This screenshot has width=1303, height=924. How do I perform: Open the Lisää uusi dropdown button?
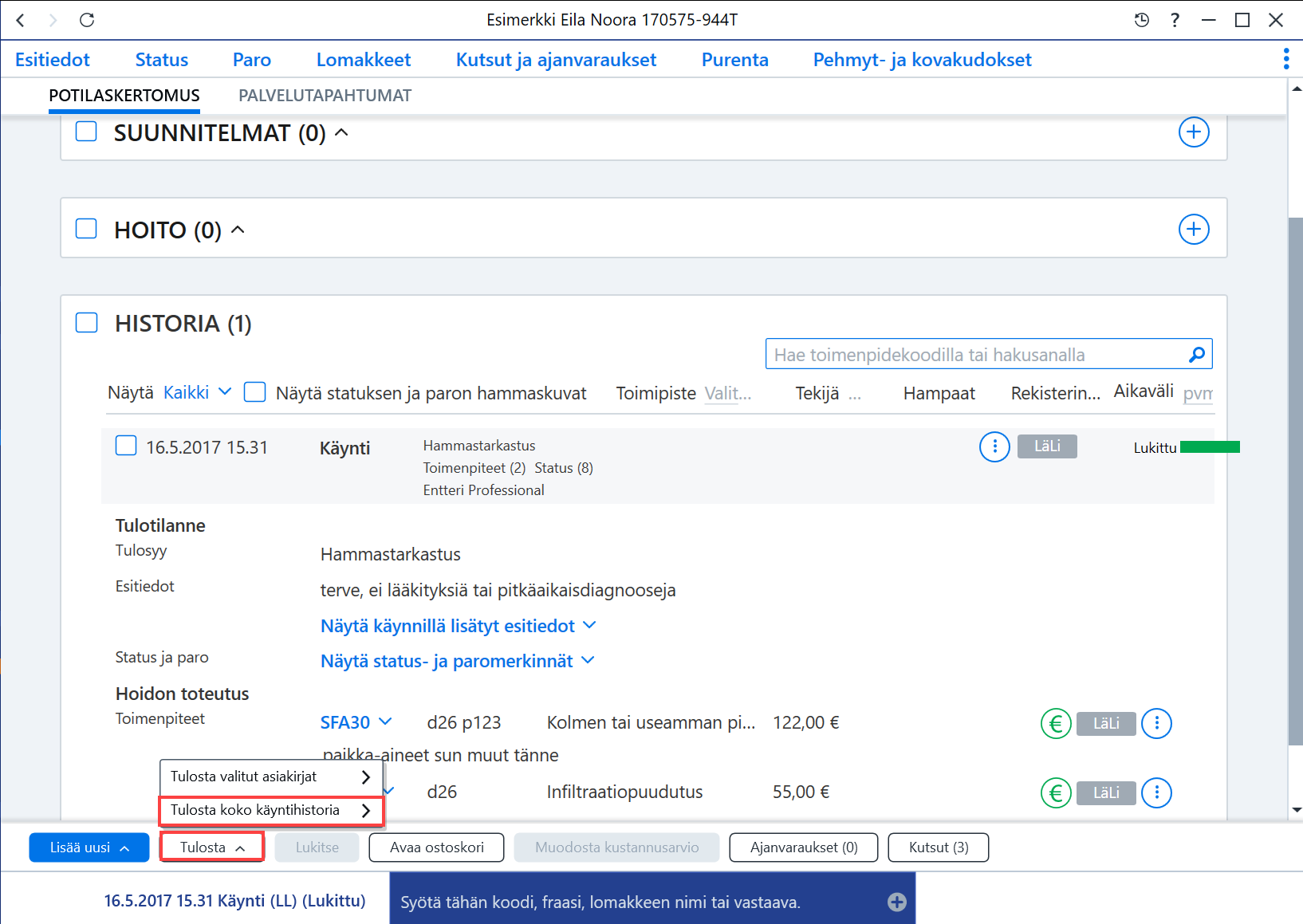click(89, 847)
